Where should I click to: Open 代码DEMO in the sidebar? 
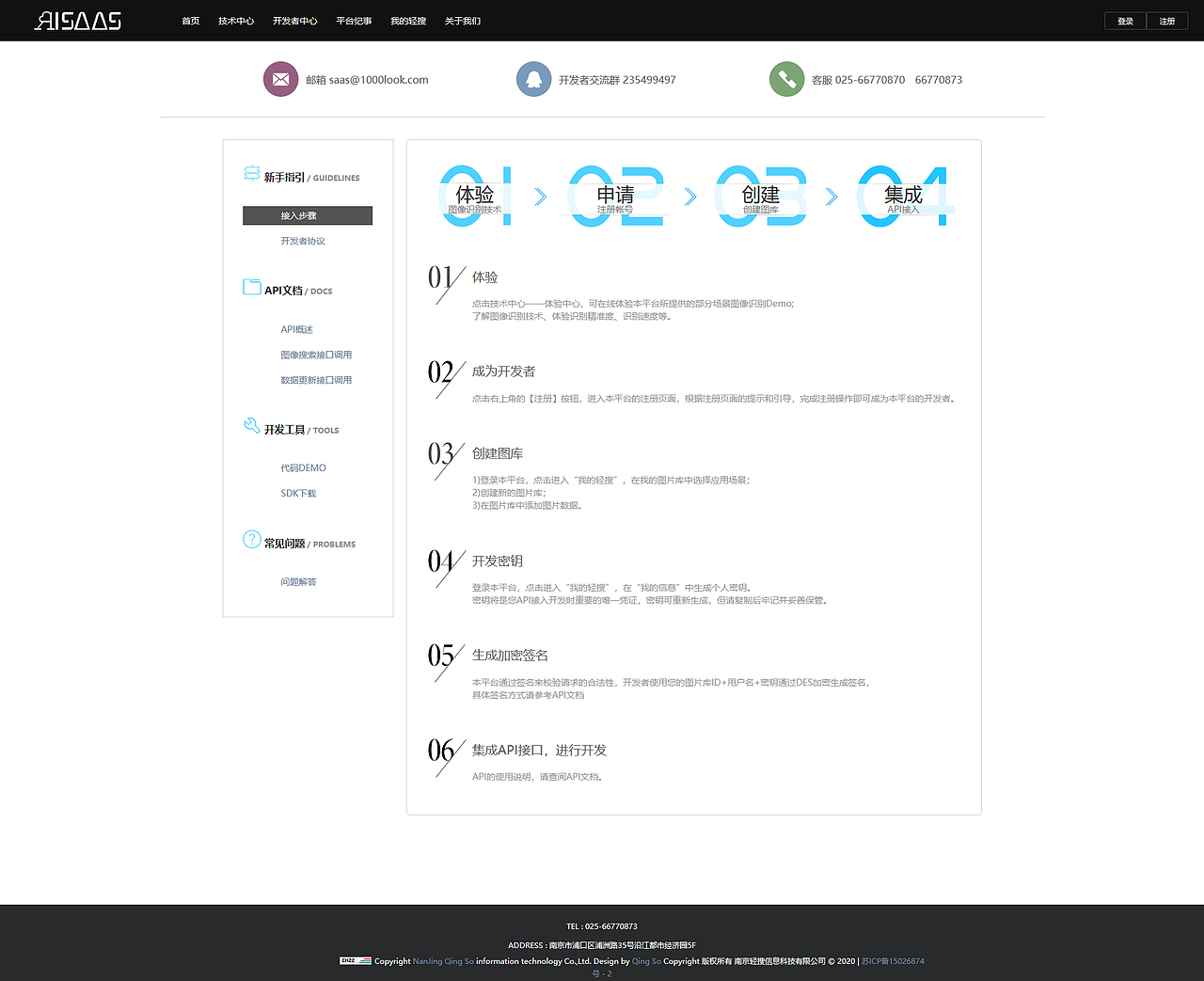[x=304, y=467]
